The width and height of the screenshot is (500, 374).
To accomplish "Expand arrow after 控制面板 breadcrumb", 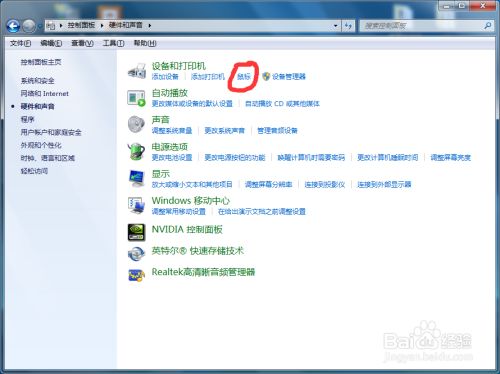I will tap(102, 25).
